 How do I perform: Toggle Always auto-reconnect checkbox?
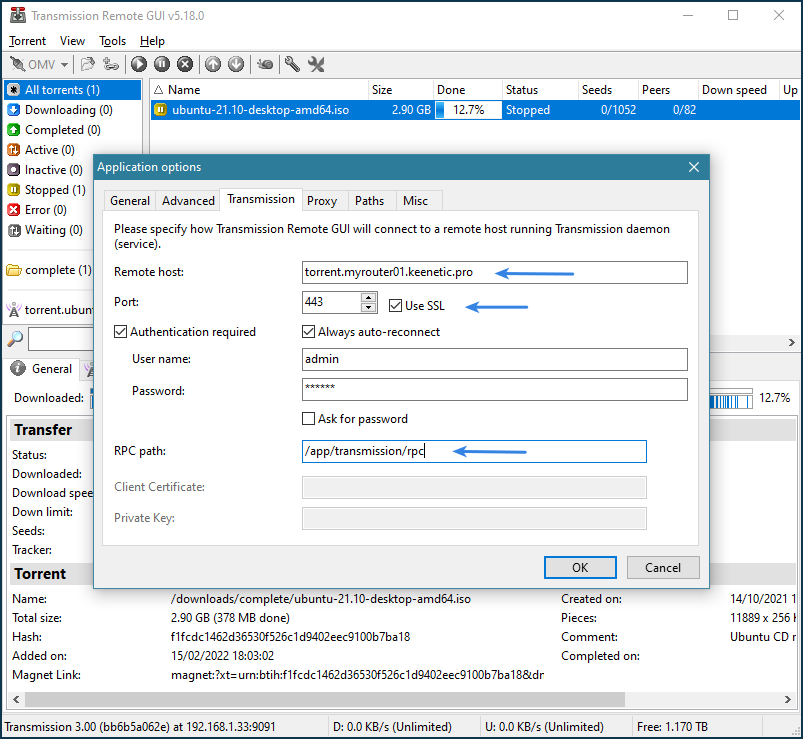(308, 332)
